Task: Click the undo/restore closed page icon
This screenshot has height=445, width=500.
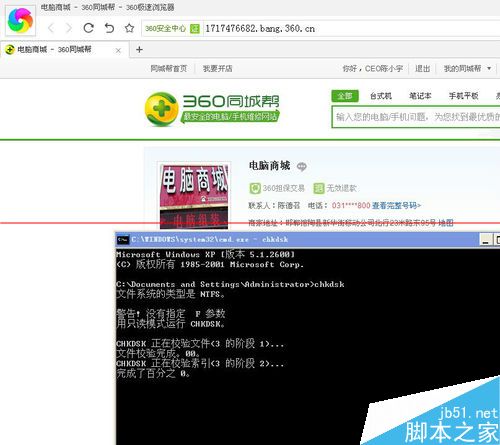Action: coord(109,28)
